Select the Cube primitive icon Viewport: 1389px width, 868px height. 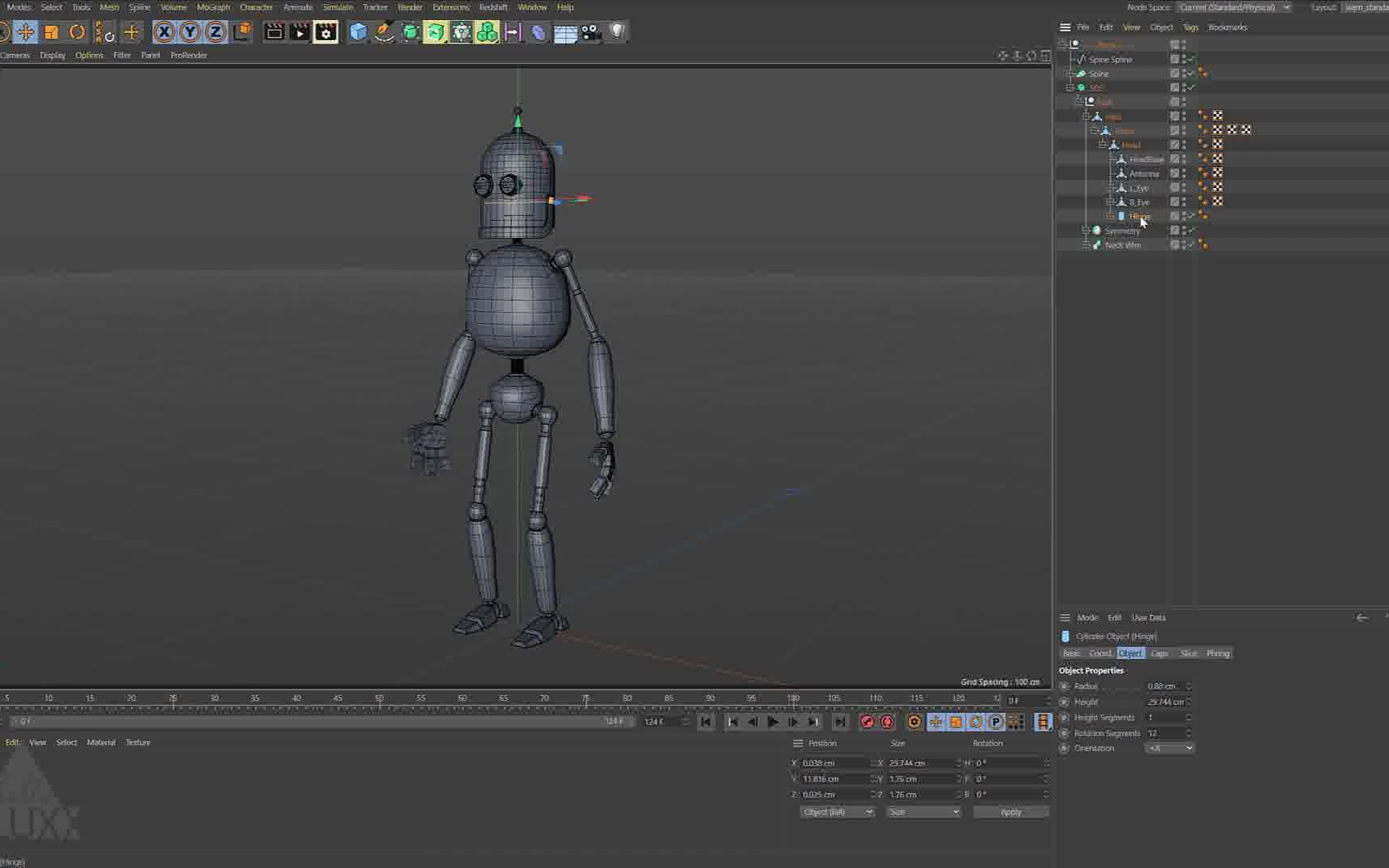tap(357, 32)
